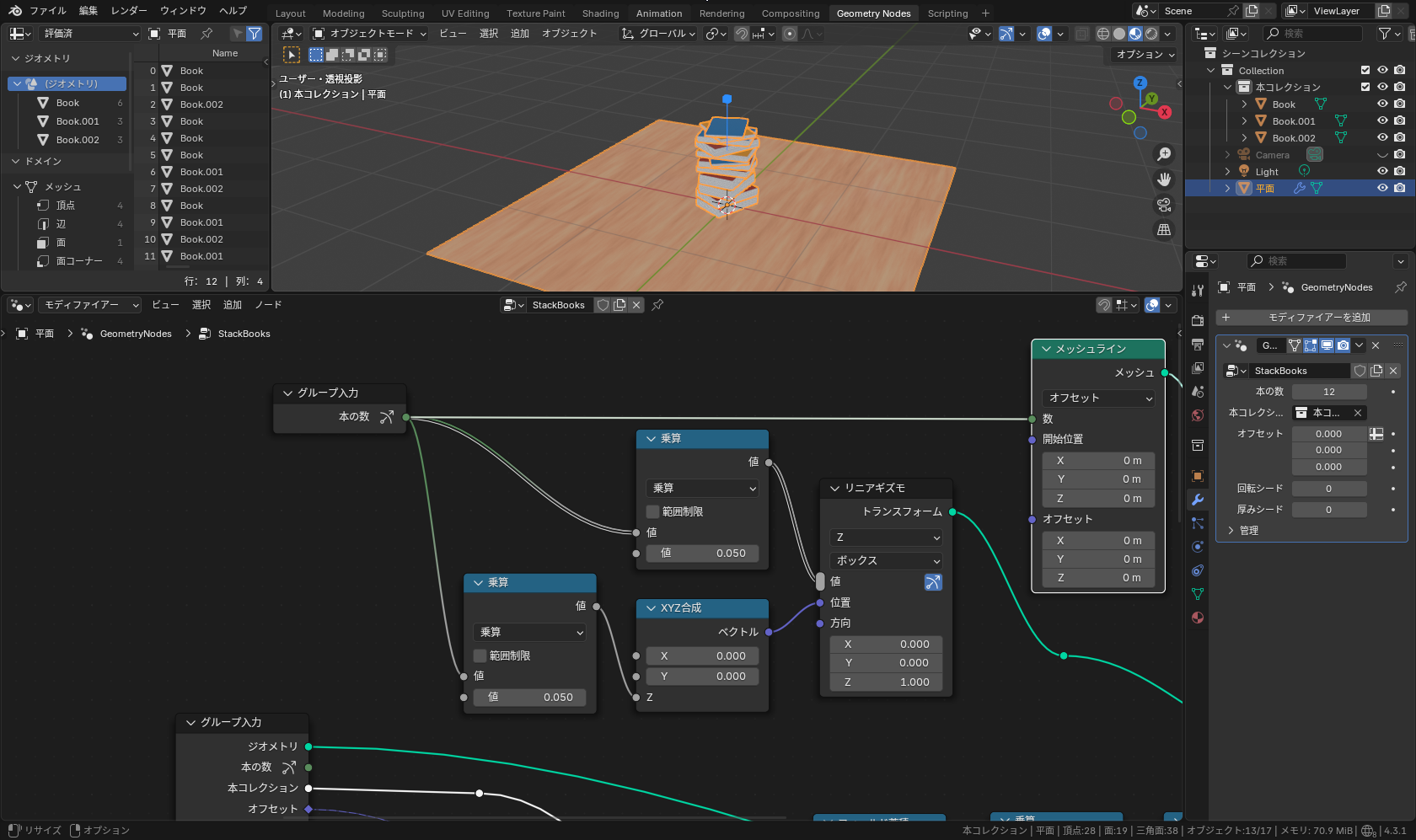Viewport: 1416px width, 840px height.
Task: Open the Object Data mesh properties tab
Action: pos(1198,594)
